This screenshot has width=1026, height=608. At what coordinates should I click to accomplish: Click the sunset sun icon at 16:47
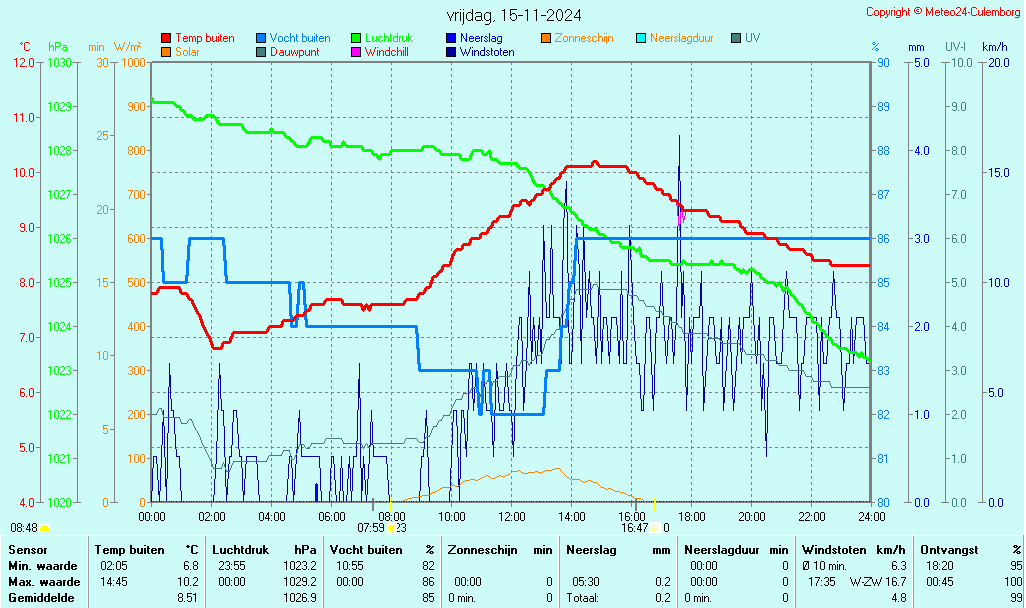pos(655,528)
